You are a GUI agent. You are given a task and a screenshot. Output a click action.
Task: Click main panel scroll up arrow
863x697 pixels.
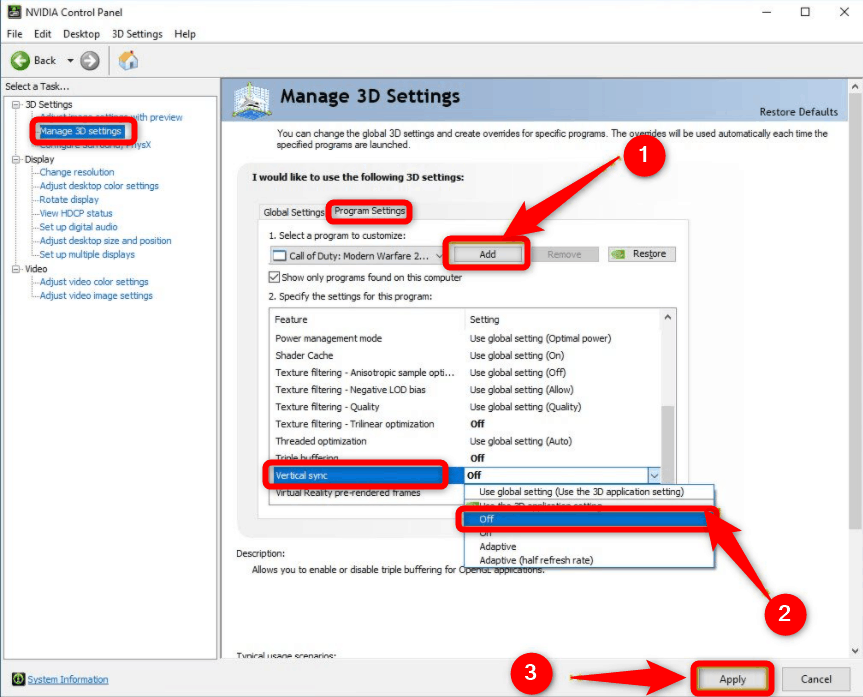tap(855, 86)
